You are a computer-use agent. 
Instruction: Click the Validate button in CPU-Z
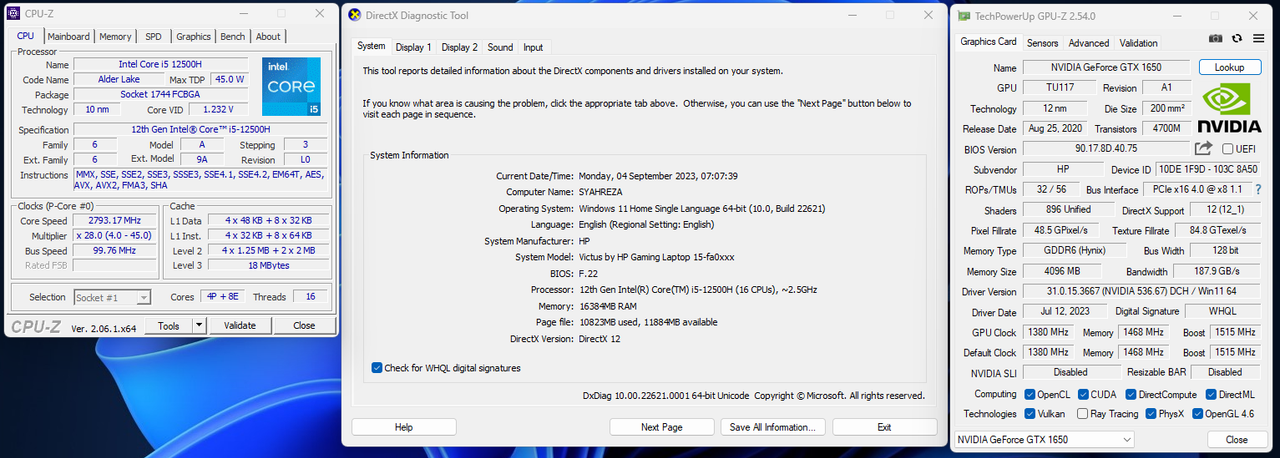tap(240, 325)
